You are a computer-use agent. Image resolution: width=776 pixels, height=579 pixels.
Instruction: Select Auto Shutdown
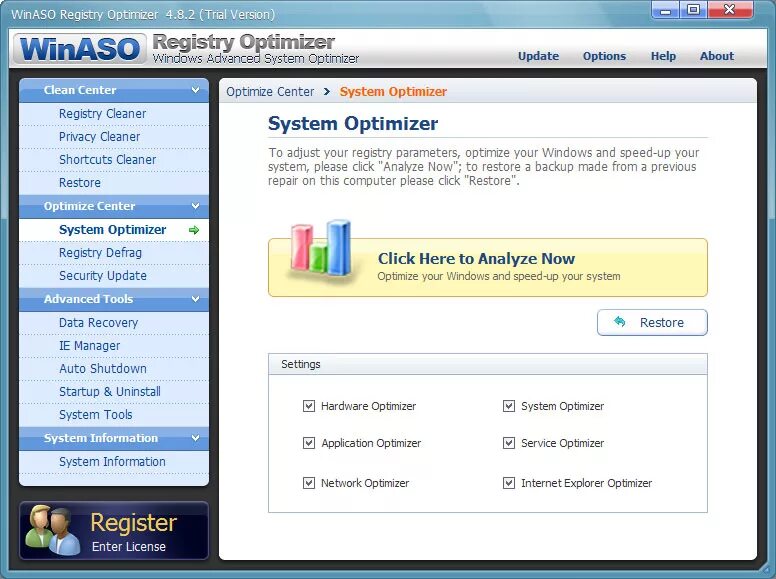pos(114,369)
